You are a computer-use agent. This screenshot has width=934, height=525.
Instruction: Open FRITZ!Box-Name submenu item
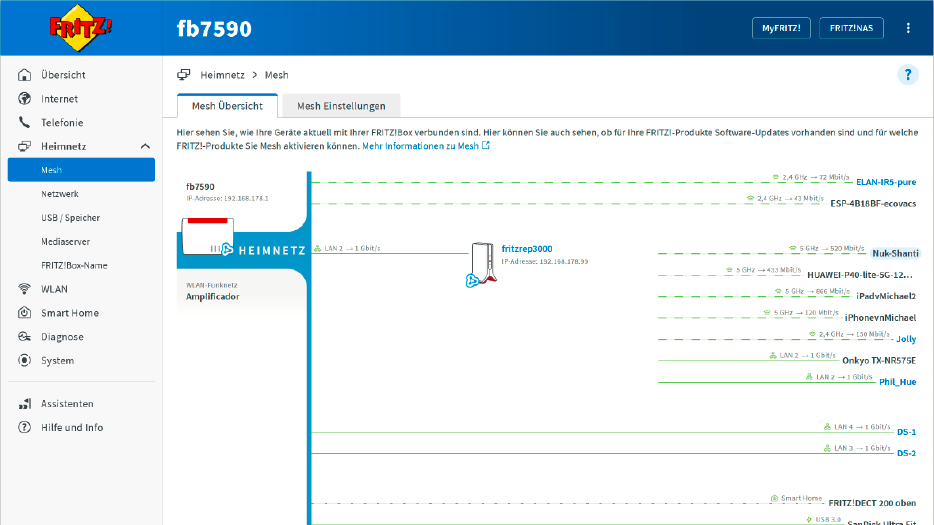point(74,265)
